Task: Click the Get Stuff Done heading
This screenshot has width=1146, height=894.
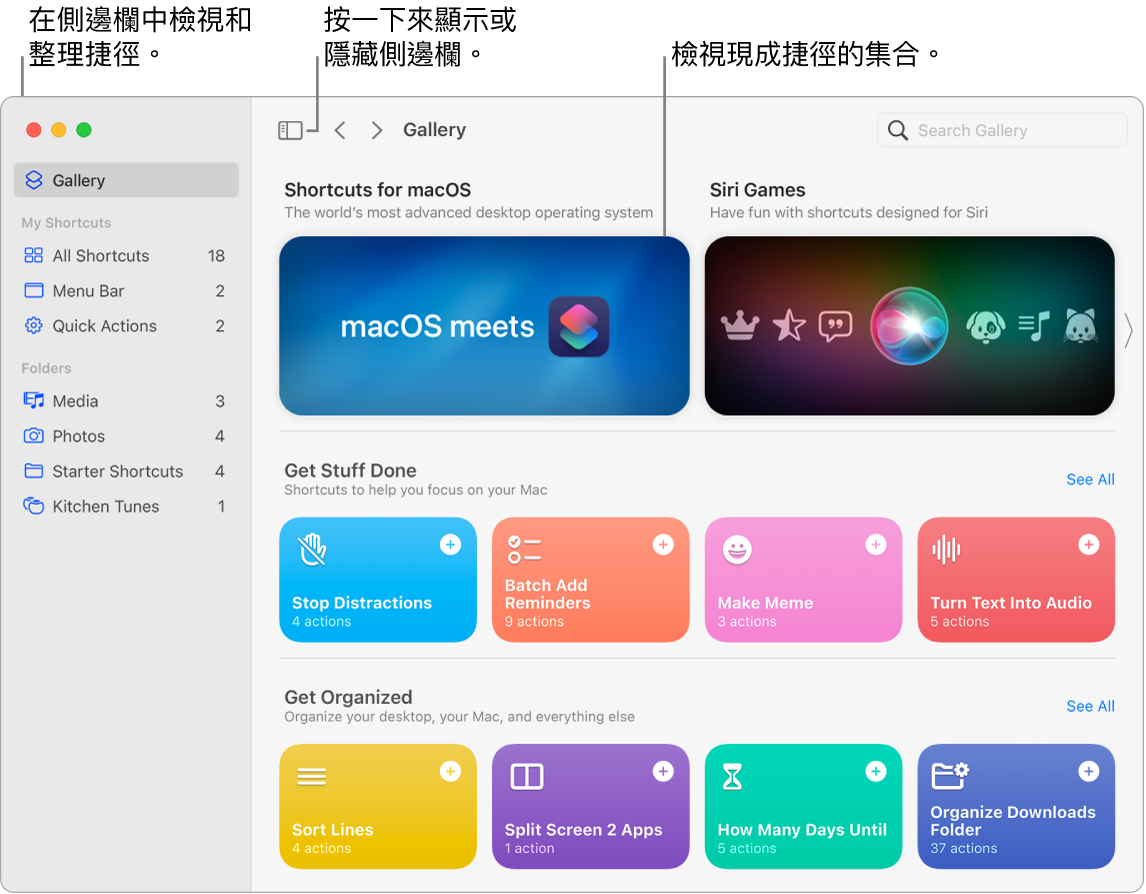Action: coord(350,470)
